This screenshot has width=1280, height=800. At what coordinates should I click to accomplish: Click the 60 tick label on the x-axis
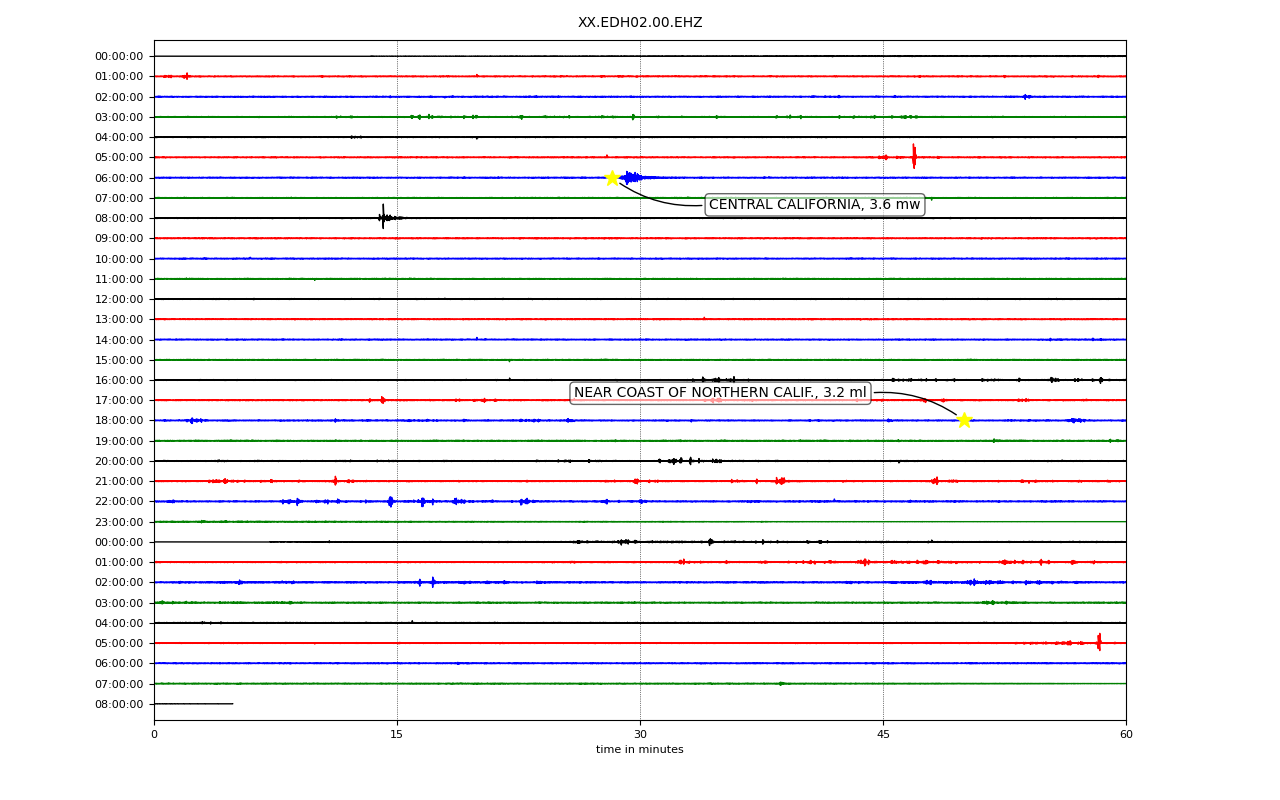point(1126,735)
